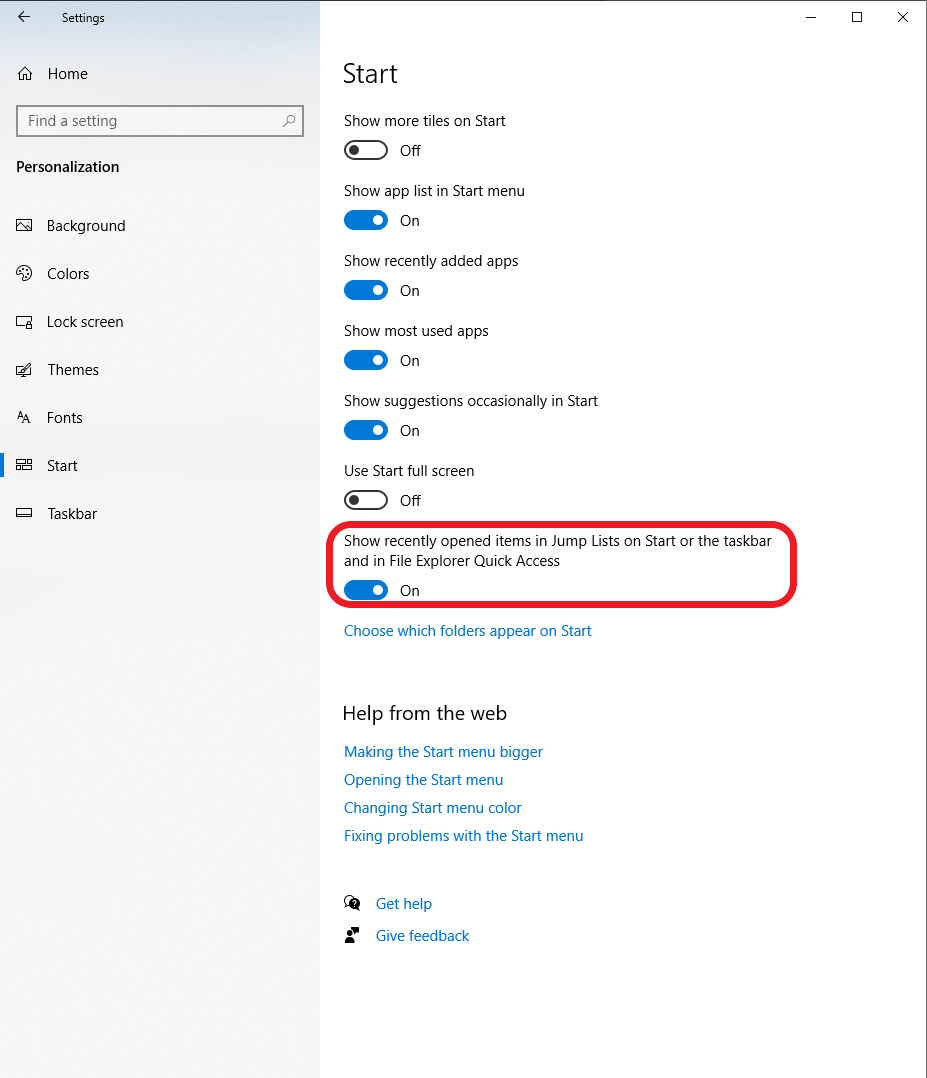Disable Show recently added apps toggle

[366, 290]
